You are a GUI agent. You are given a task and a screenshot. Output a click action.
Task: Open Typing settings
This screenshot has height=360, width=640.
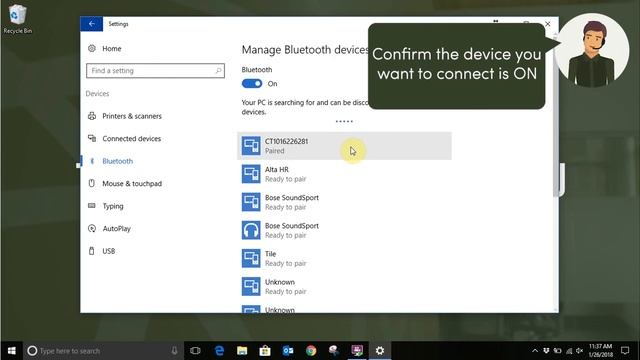(113, 206)
